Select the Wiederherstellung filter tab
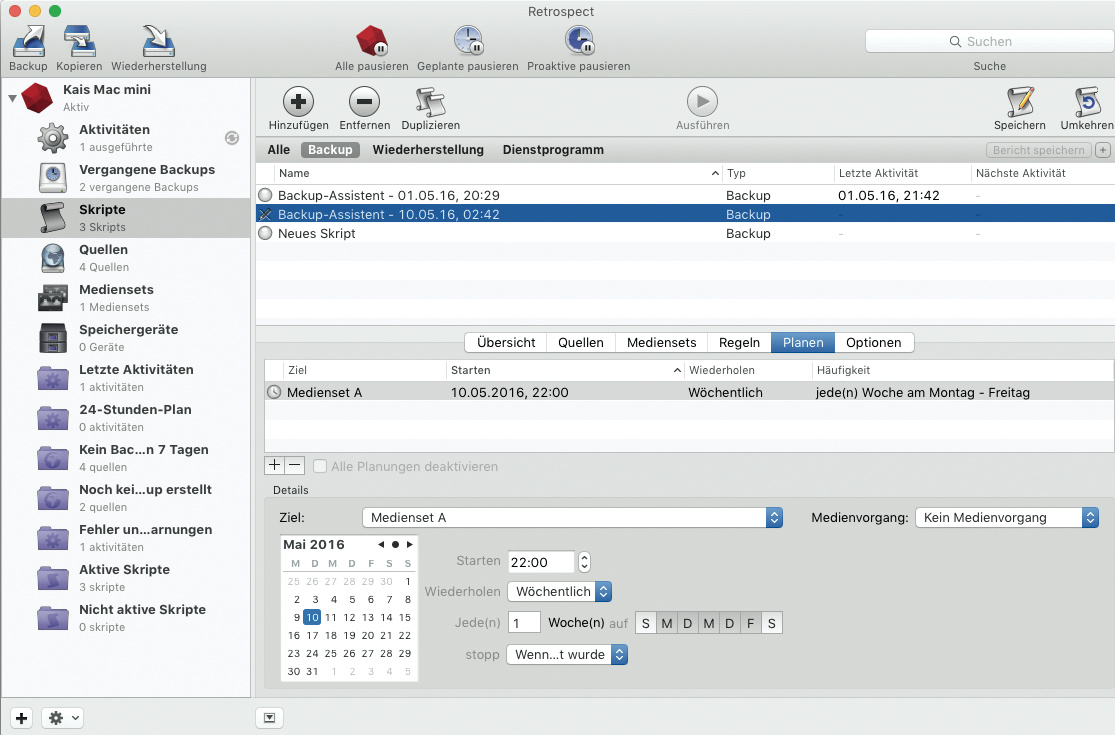Screen dimensions: 1115x735 428,150
